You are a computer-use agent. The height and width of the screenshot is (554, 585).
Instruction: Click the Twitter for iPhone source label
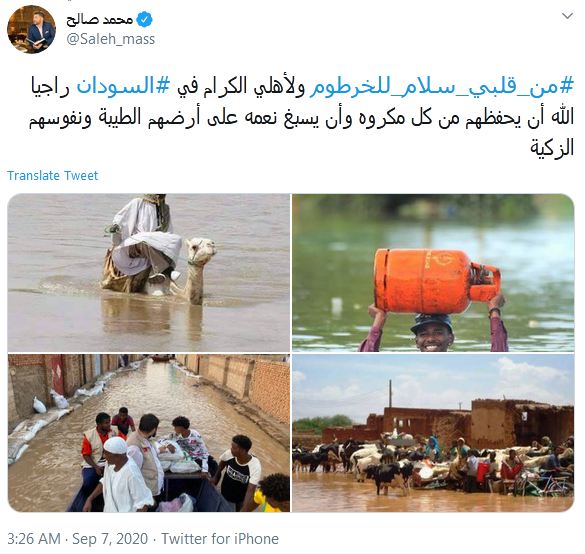(220, 539)
